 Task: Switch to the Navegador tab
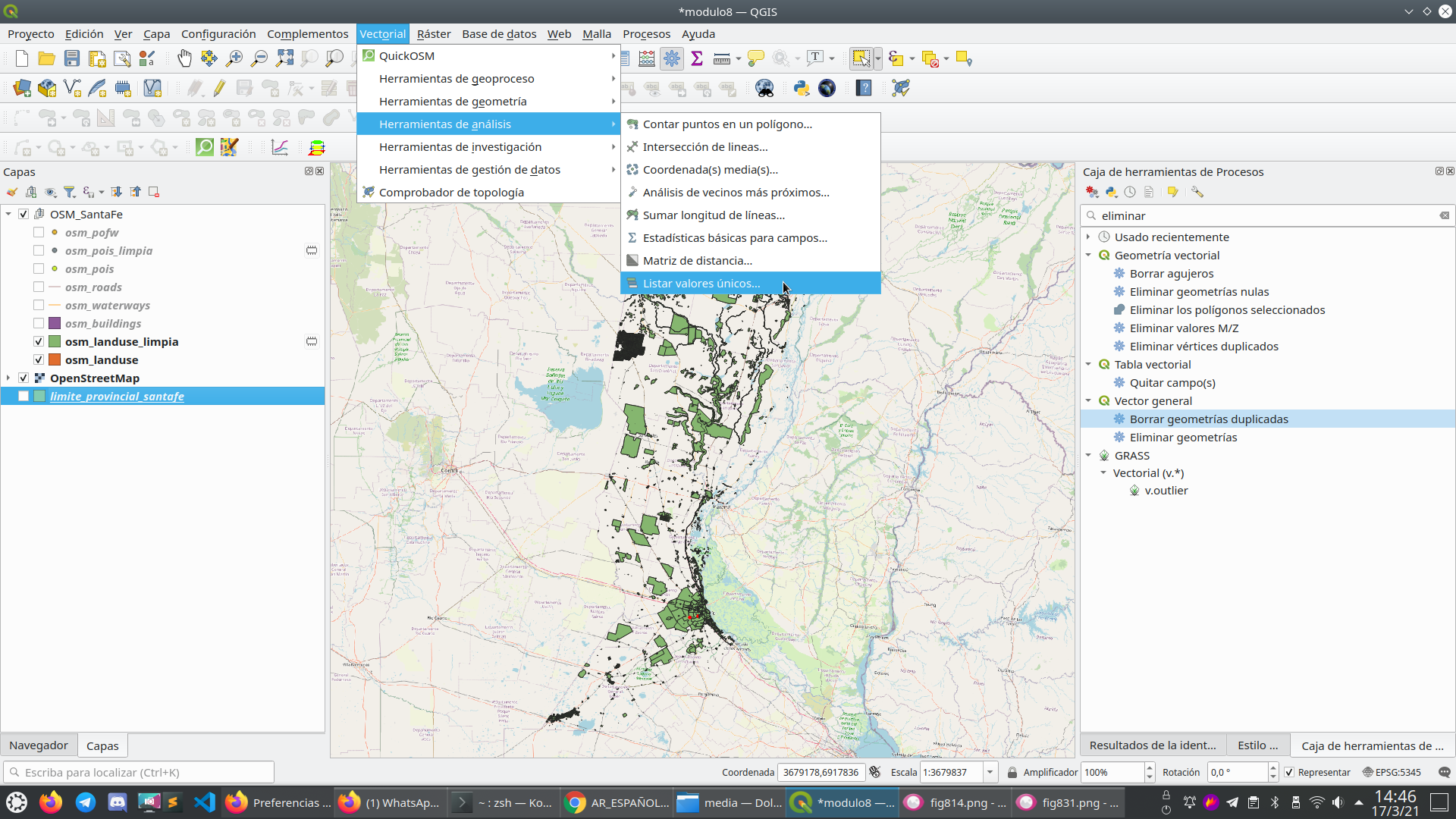point(39,745)
